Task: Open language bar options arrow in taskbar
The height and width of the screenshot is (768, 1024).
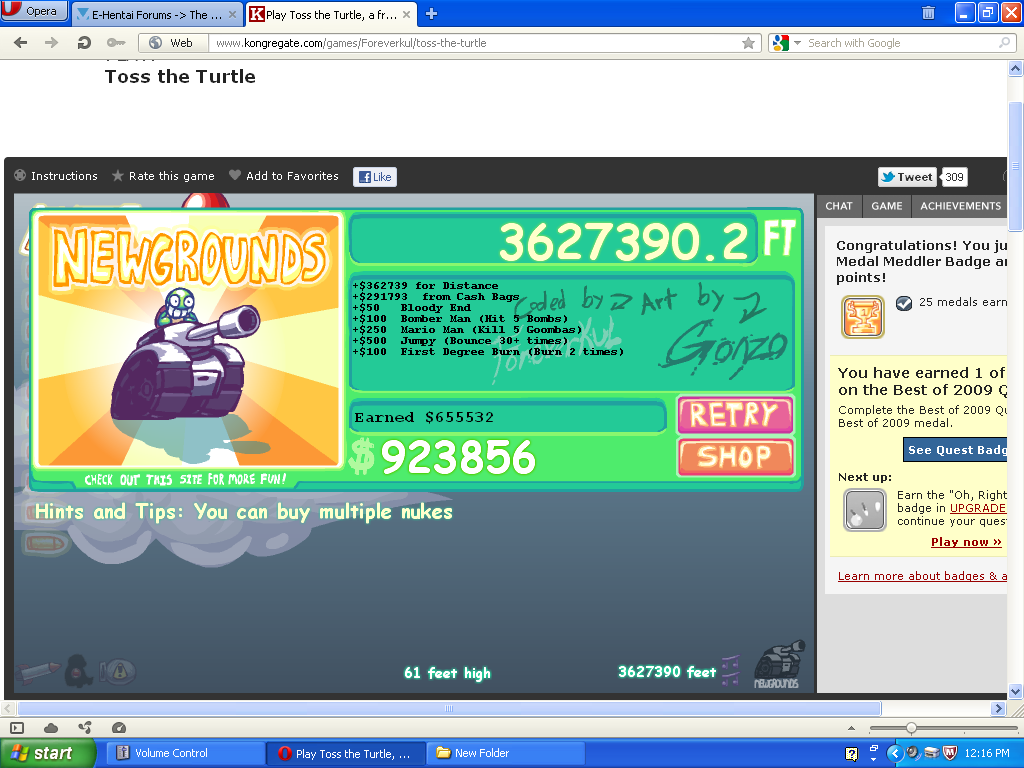Action: coord(873,760)
